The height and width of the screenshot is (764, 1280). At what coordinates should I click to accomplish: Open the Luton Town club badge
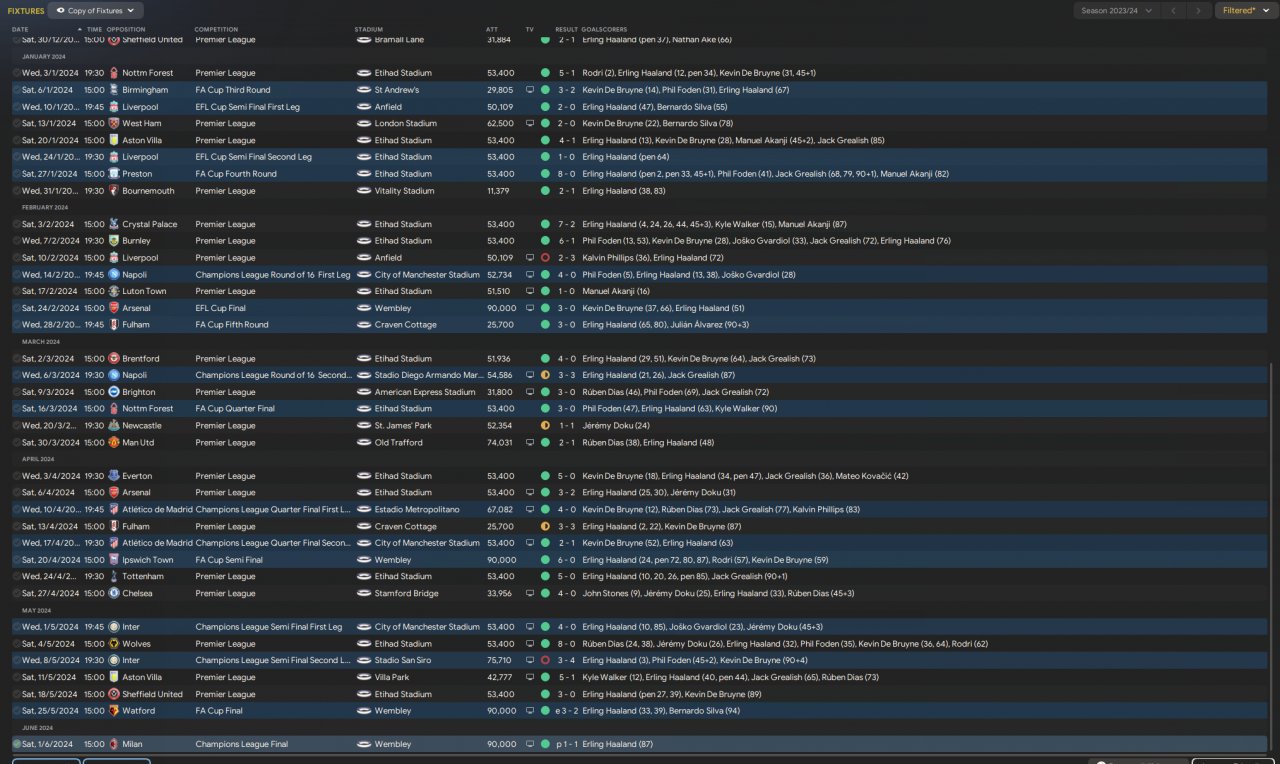pos(114,291)
